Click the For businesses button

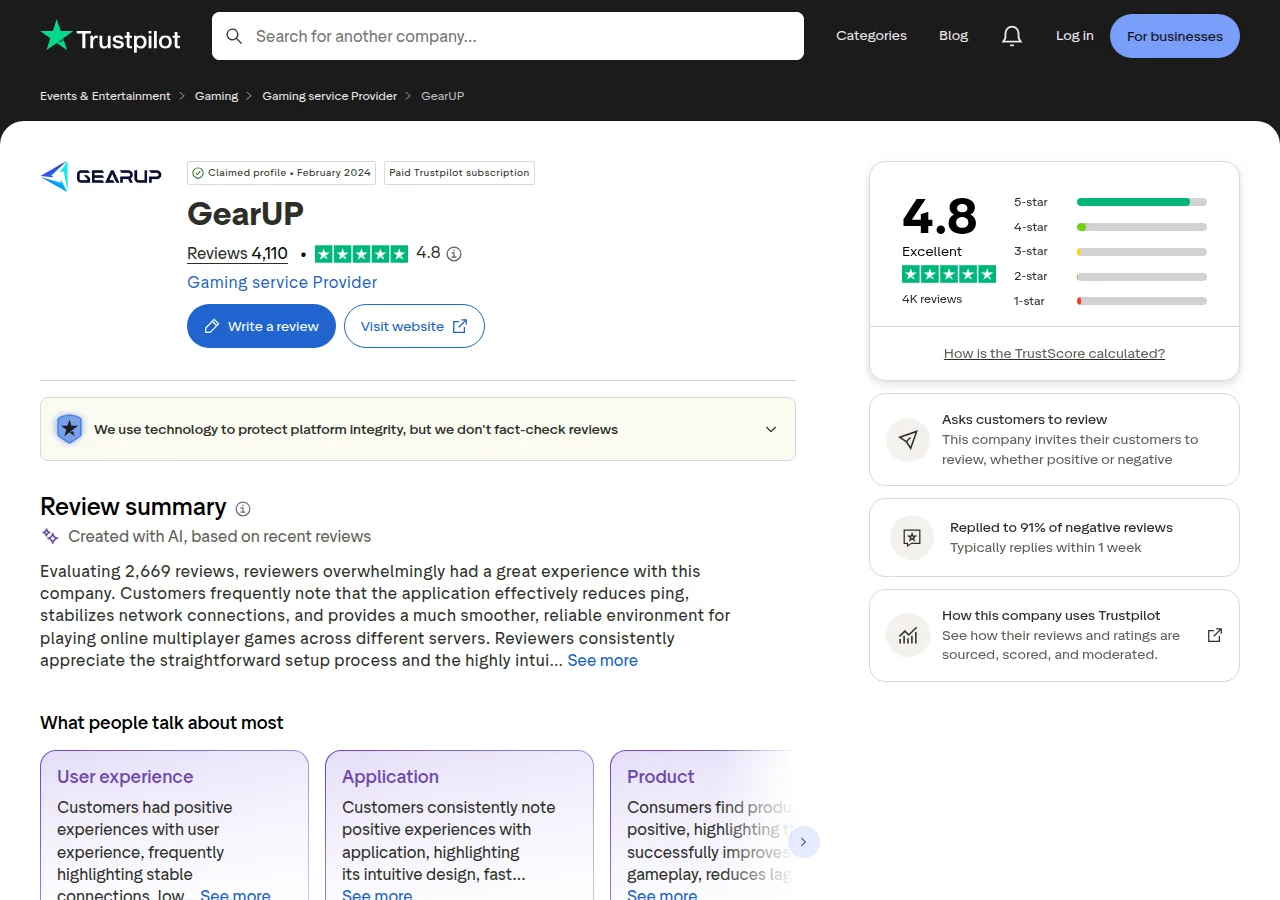(x=1175, y=36)
